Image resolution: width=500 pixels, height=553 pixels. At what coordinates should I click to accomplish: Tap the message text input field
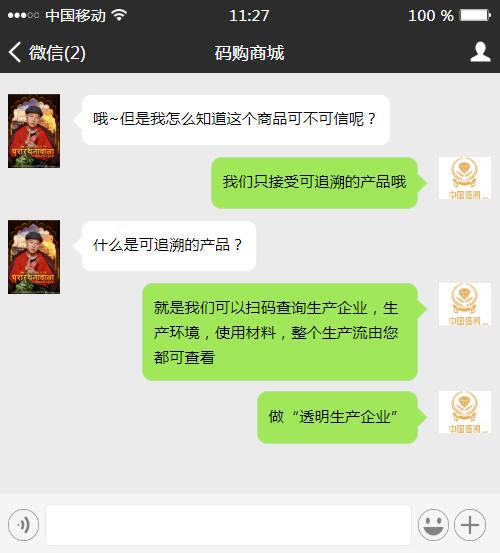(228, 525)
